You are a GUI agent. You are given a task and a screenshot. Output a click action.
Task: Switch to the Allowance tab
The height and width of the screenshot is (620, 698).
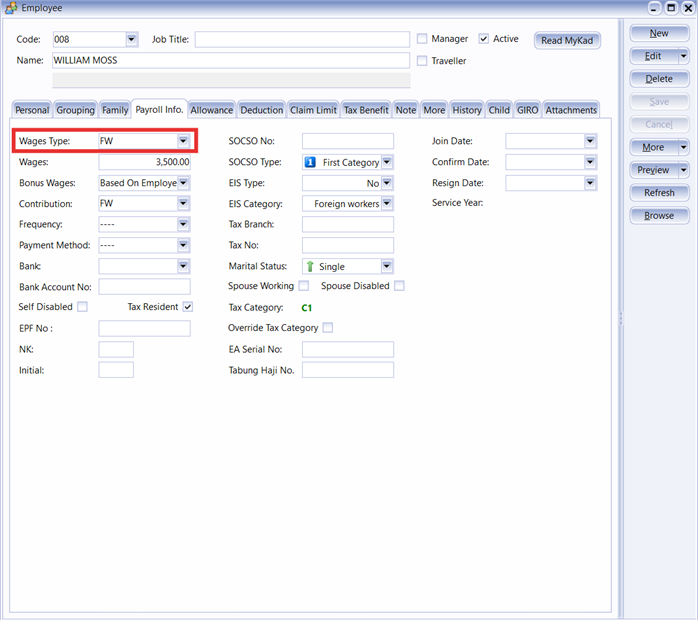tap(211, 110)
